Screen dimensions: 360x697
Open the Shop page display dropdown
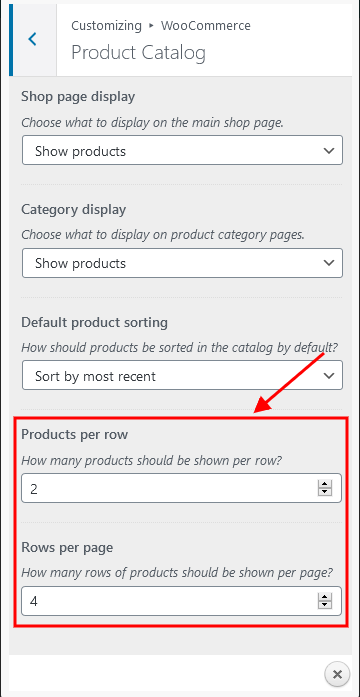click(x=182, y=151)
